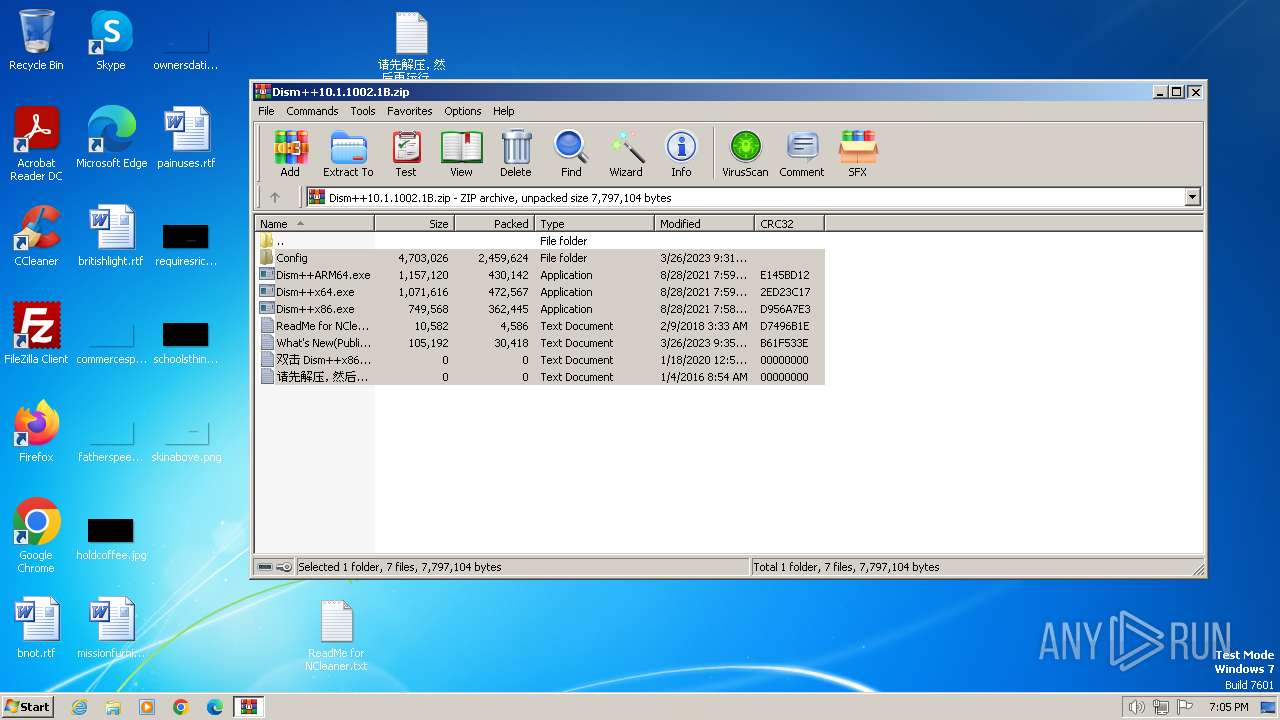Image resolution: width=1280 pixels, height=720 pixels.
Task: Click the Test archive icon
Action: [406, 153]
